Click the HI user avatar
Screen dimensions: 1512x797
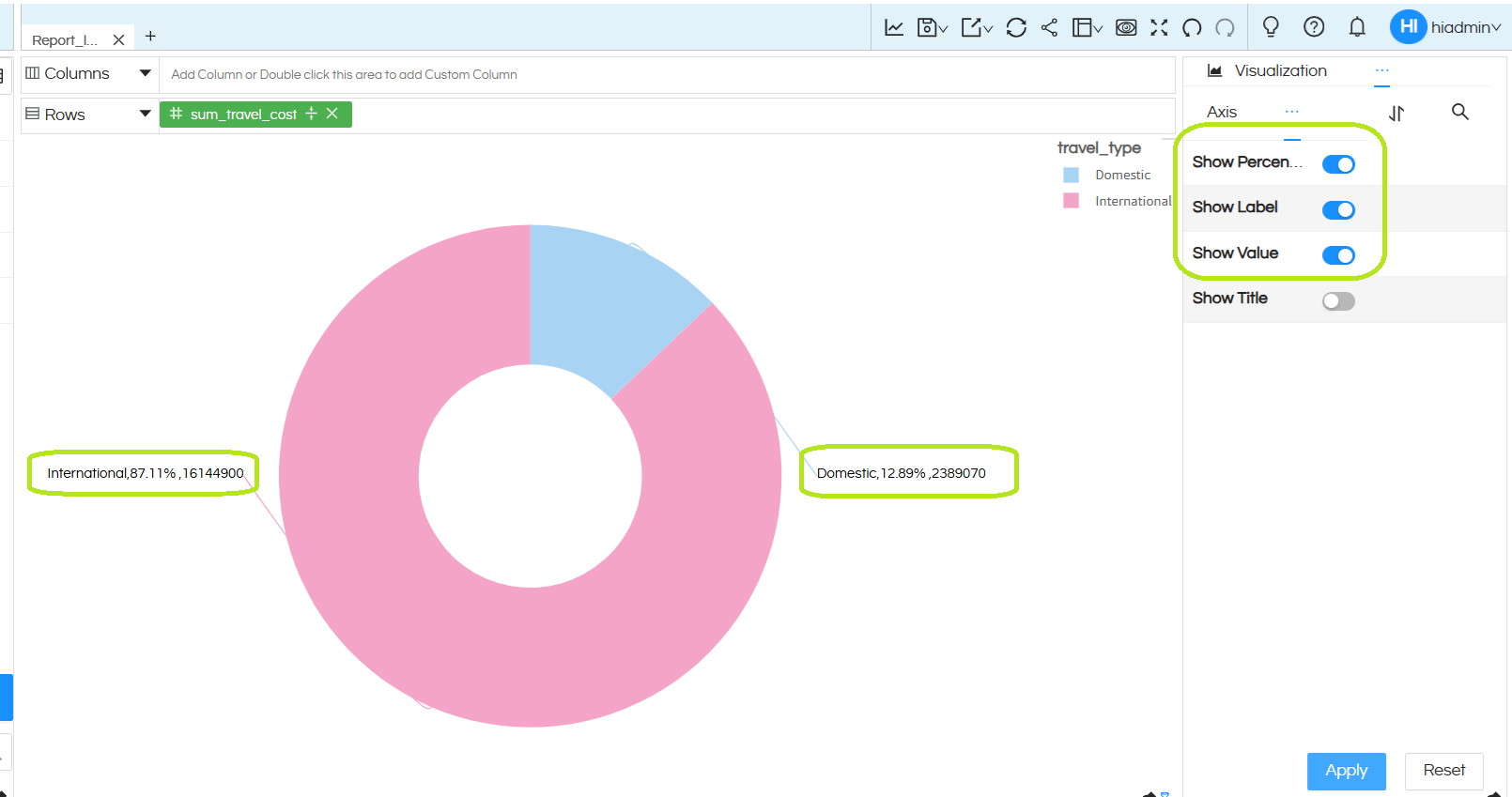pyautogui.click(x=1408, y=26)
